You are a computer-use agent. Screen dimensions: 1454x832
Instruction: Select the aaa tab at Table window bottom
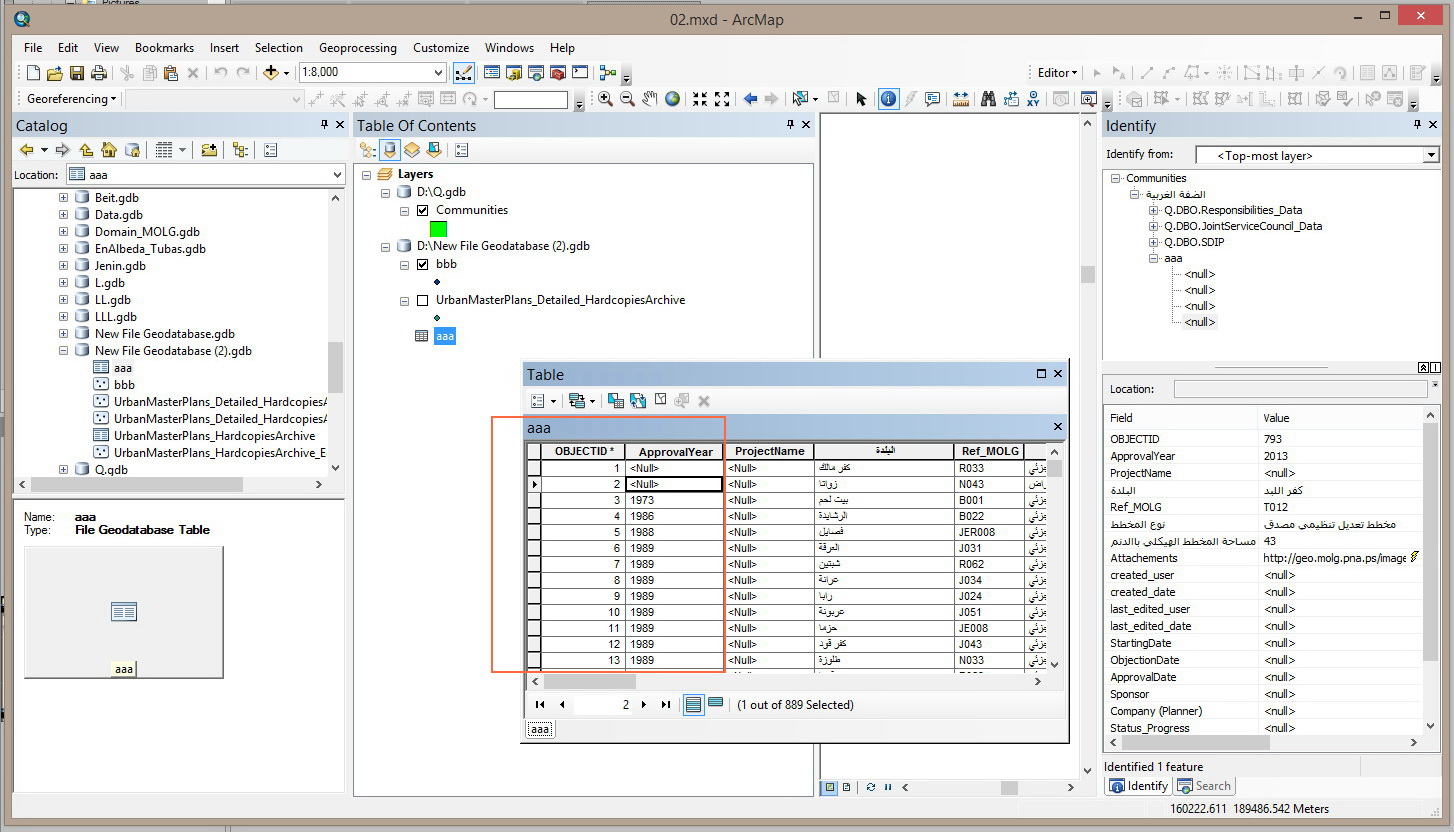click(540, 729)
